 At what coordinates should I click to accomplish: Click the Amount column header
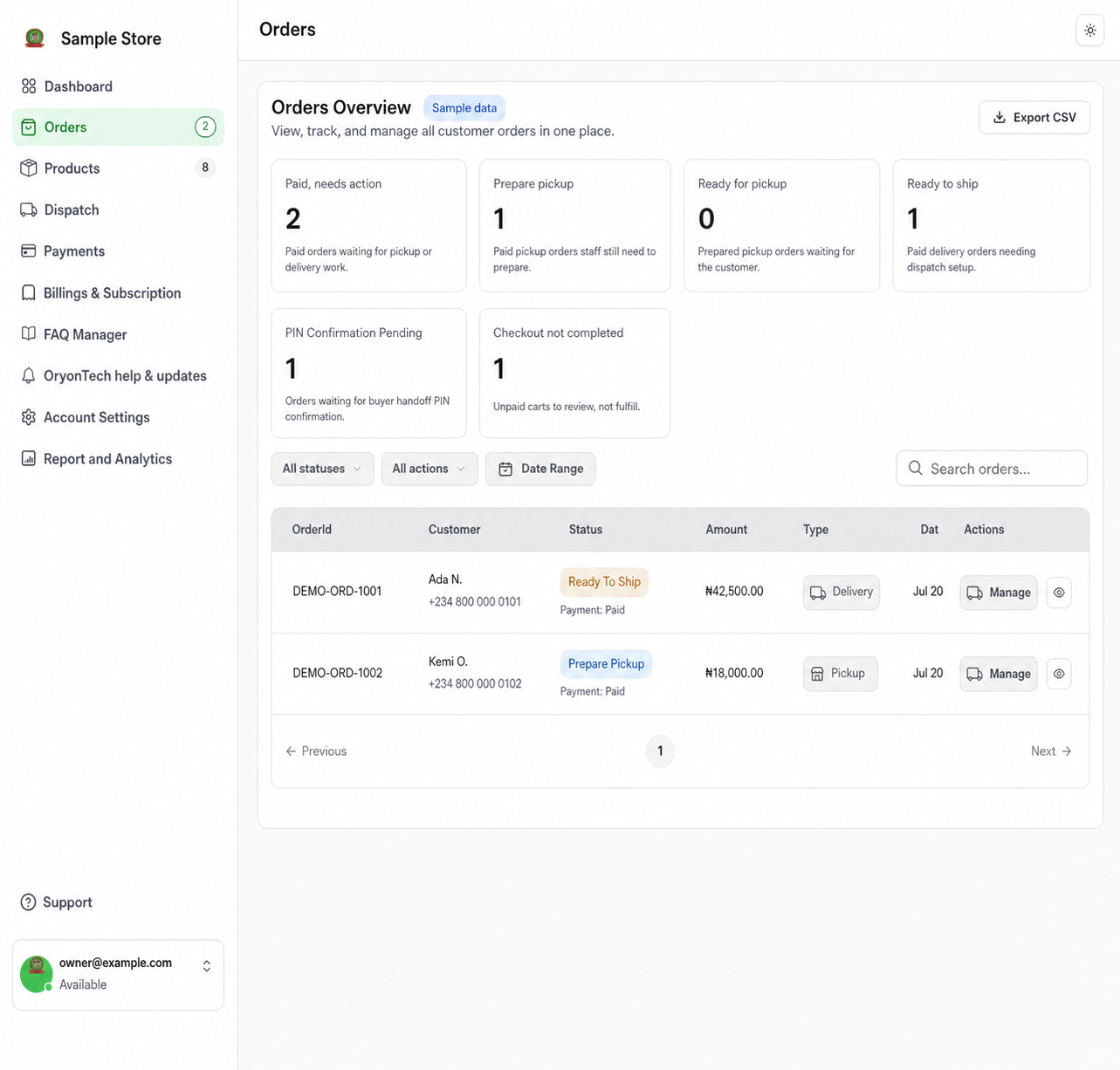726,530
